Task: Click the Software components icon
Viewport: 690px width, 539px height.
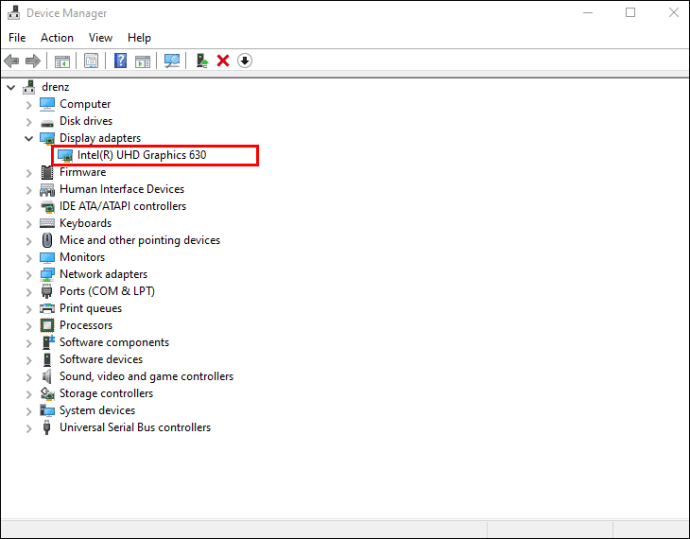Action: pyautogui.click(x=48, y=342)
